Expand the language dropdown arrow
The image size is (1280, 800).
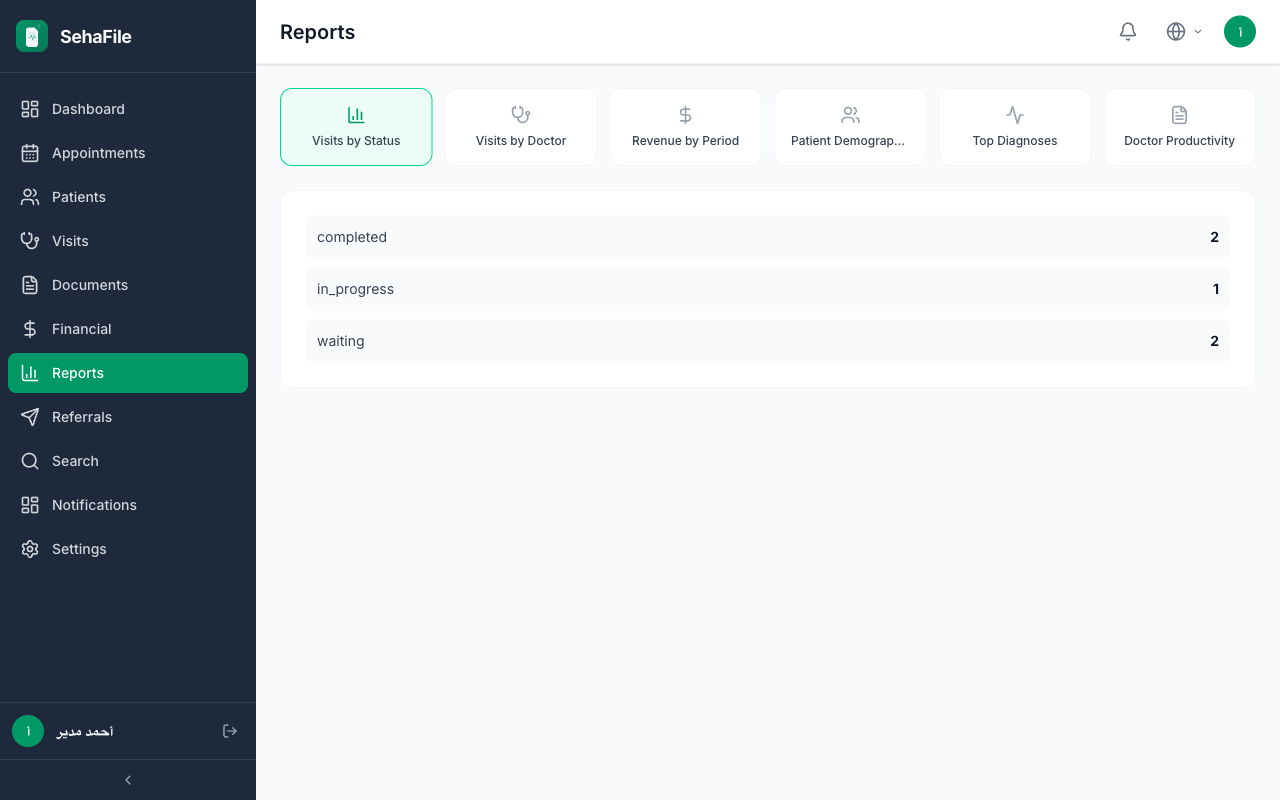click(1198, 32)
